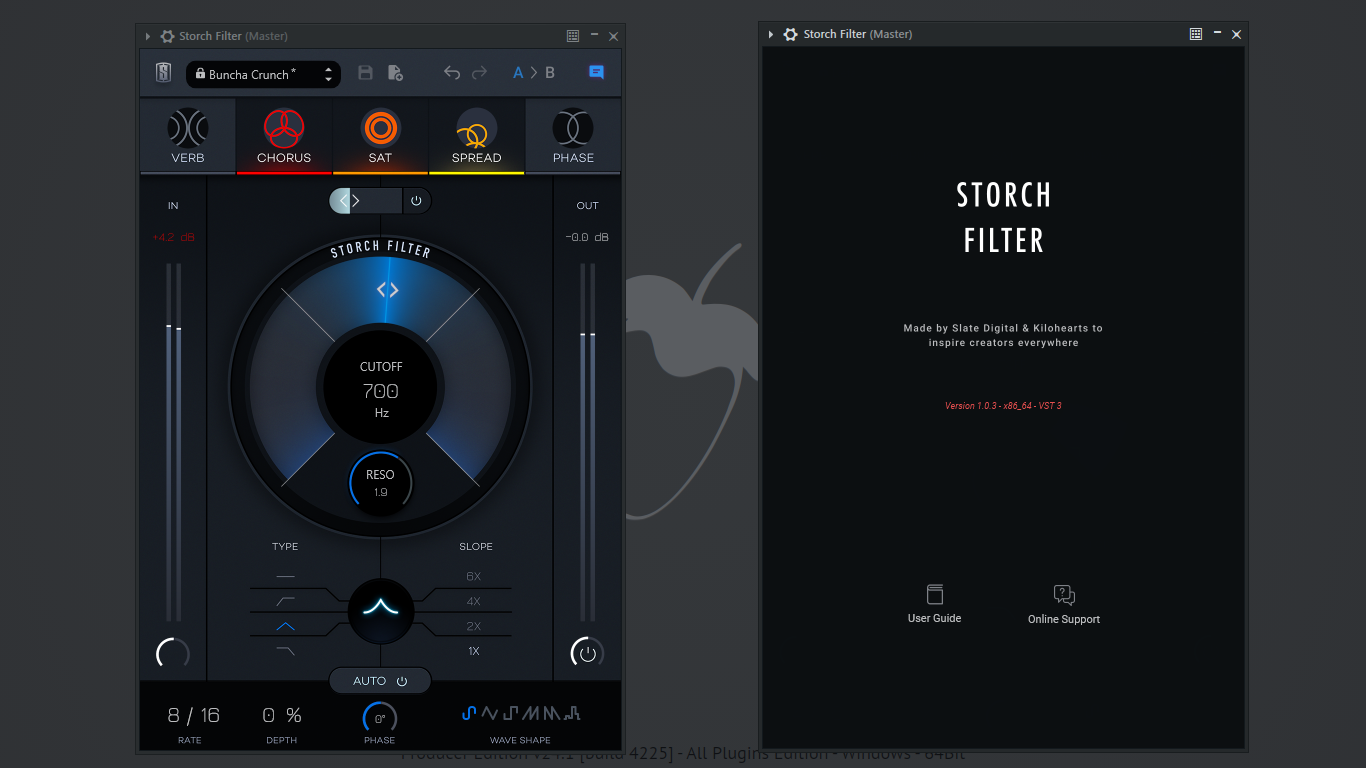Screen dimensions: 1366x768
Task: Click the filter dial's <> cutoff handle
Action: click(x=388, y=290)
